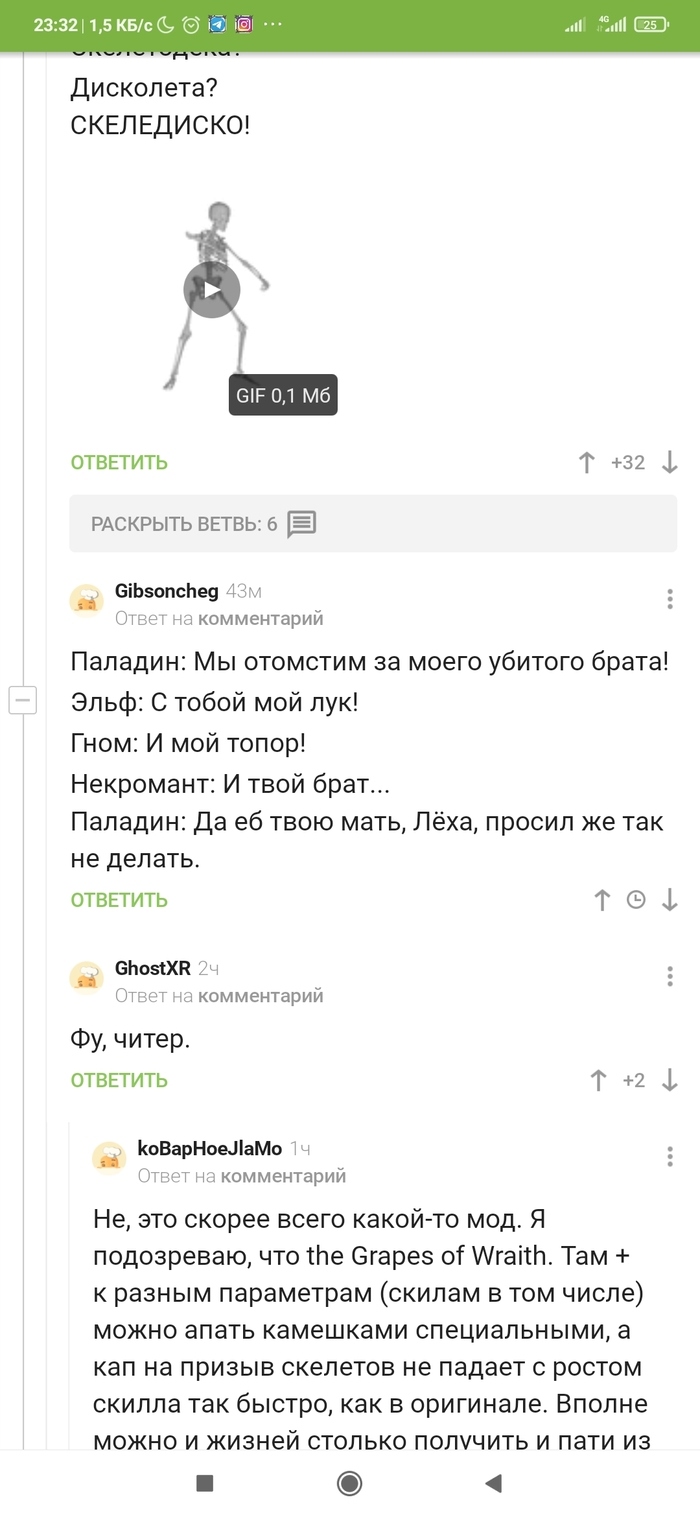Screen dimensions: 700x1517
Task: Upvote GhostXR's 'Фу, читер' comment
Action: (599, 1080)
